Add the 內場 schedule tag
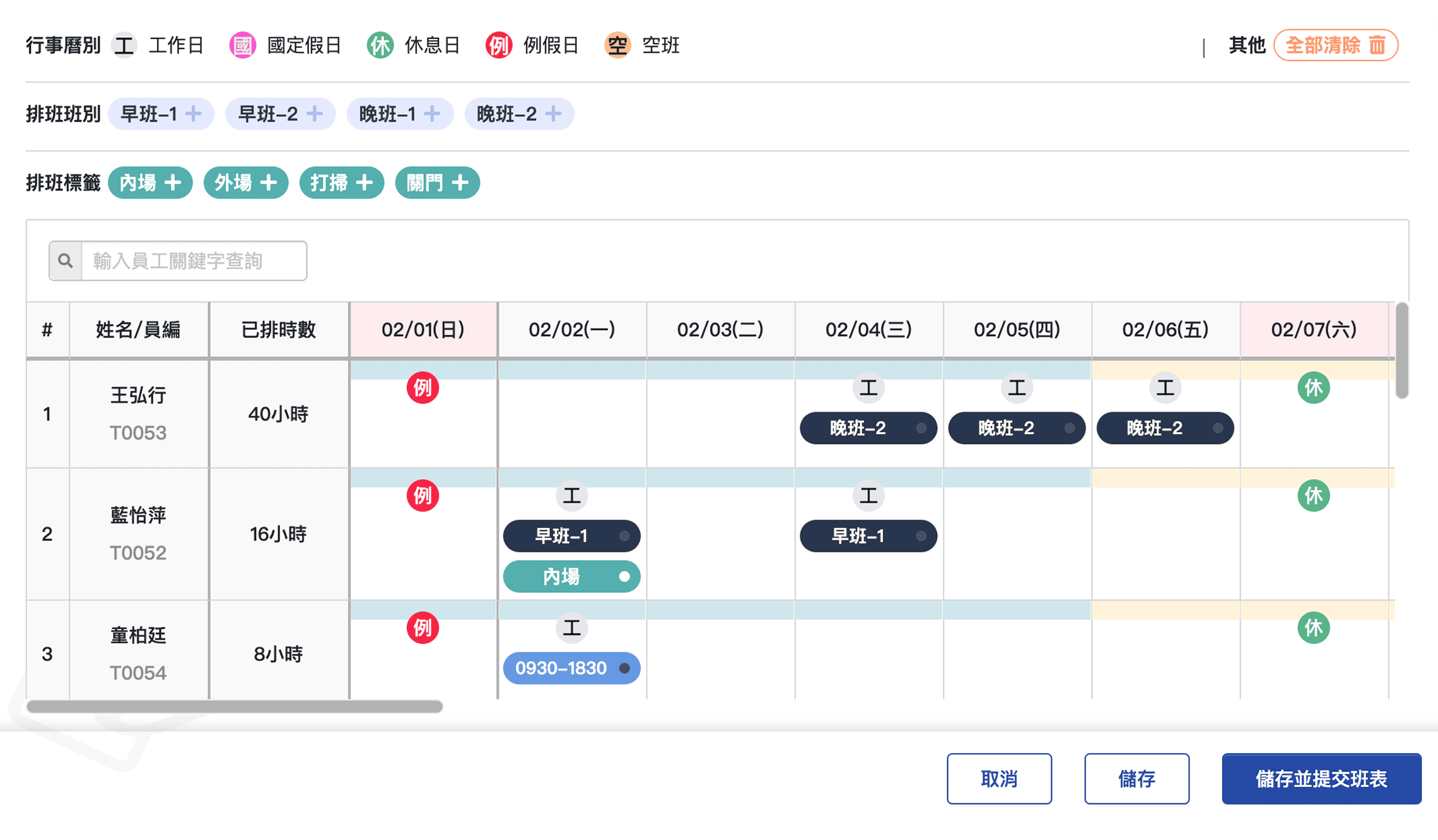The image size is (1438, 840). pyautogui.click(x=172, y=183)
